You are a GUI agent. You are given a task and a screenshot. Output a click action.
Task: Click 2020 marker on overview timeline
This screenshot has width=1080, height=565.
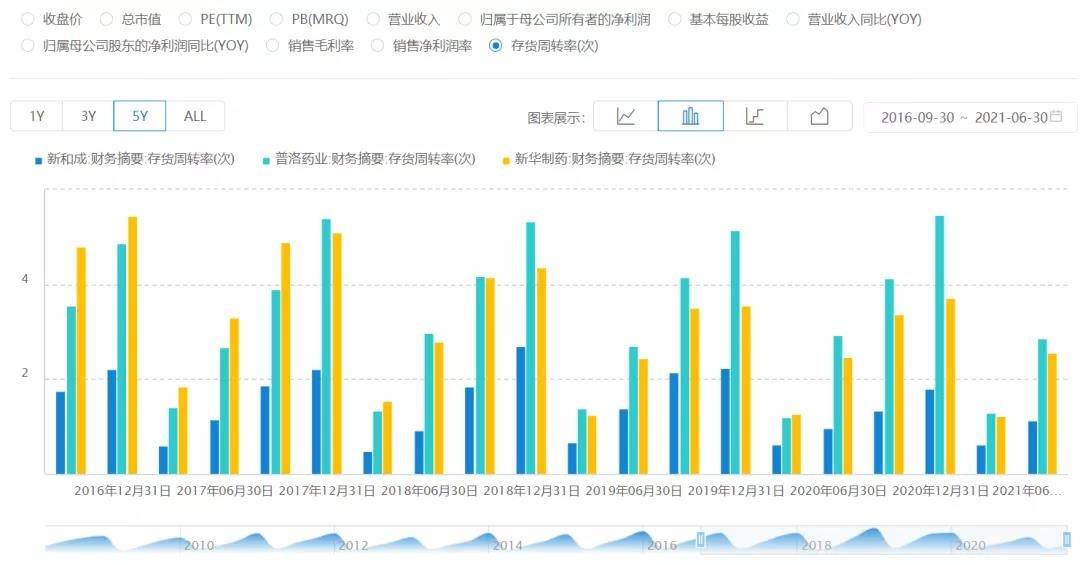point(970,546)
